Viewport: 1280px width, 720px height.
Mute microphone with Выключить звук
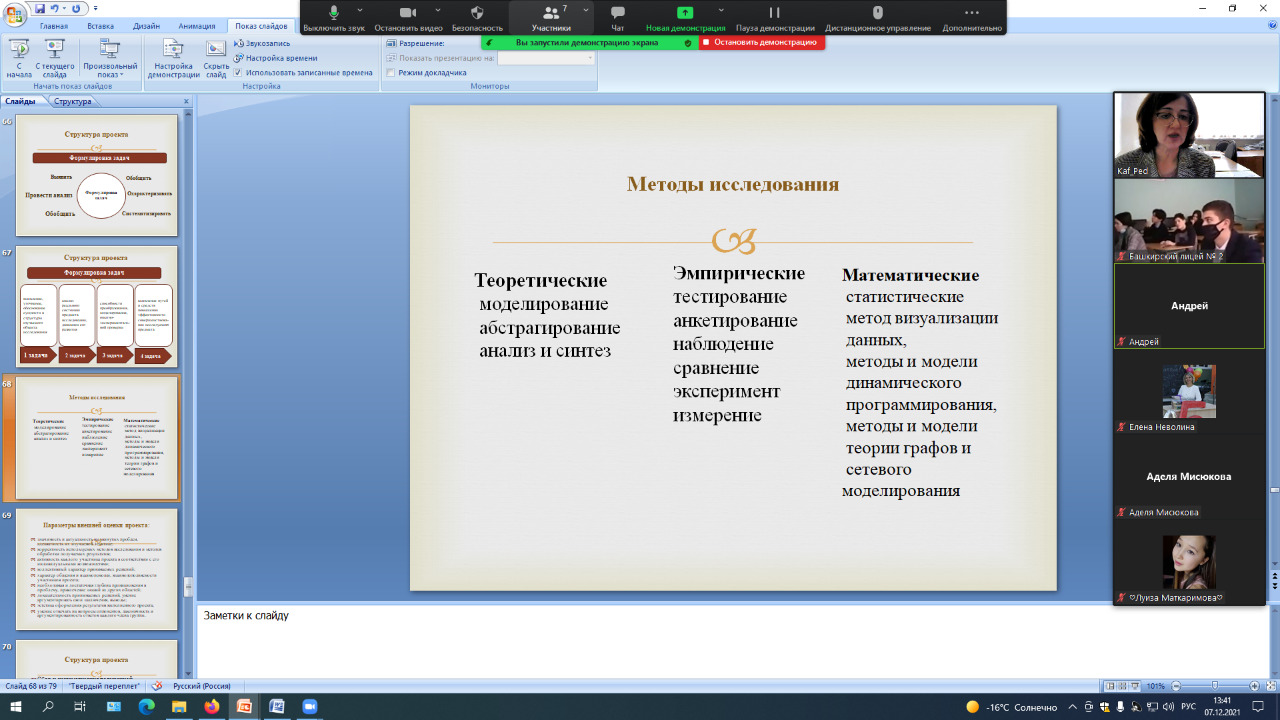(334, 18)
